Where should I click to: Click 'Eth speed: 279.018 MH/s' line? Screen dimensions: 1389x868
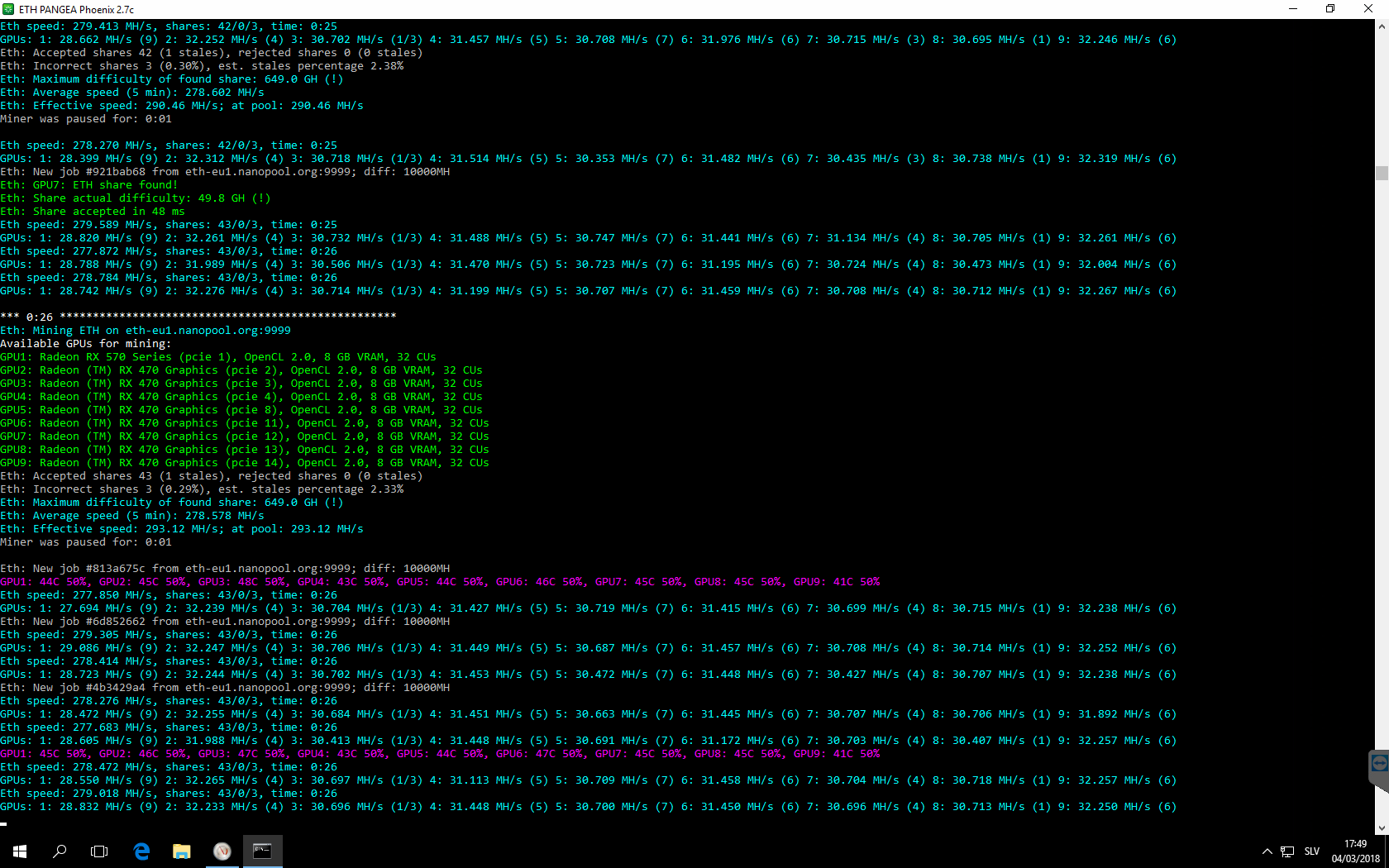coord(169,794)
